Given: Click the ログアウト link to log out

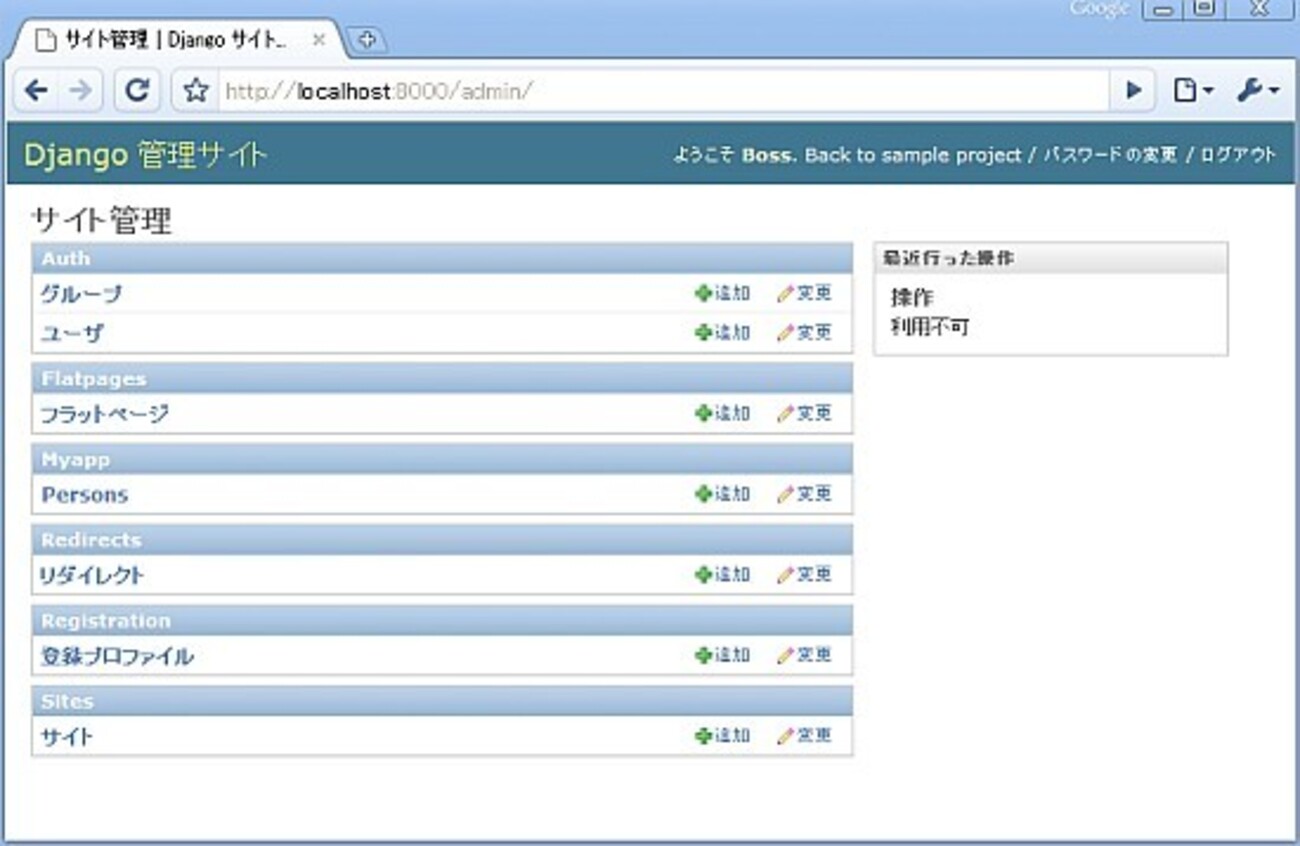Looking at the screenshot, I should pyautogui.click(x=1238, y=155).
